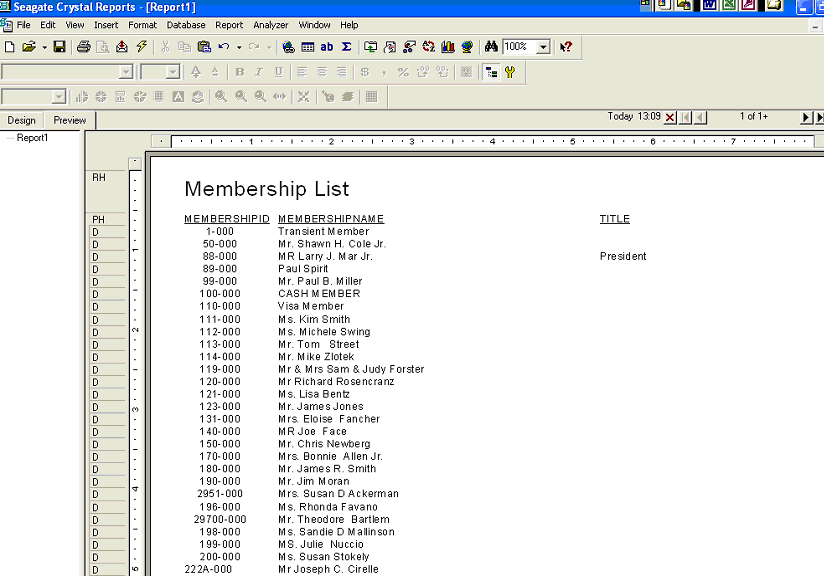Click the Insert Summary sigma icon
Image resolution: width=824 pixels, height=576 pixels.
click(x=346, y=47)
